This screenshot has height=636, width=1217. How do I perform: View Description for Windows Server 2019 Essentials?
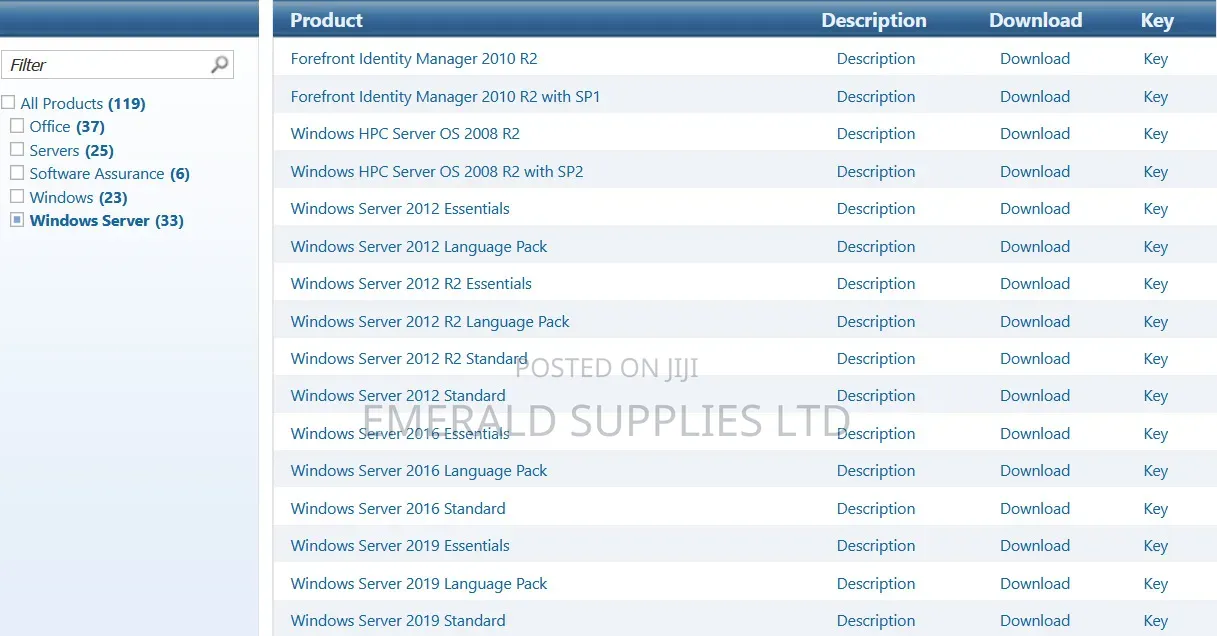point(876,546)
